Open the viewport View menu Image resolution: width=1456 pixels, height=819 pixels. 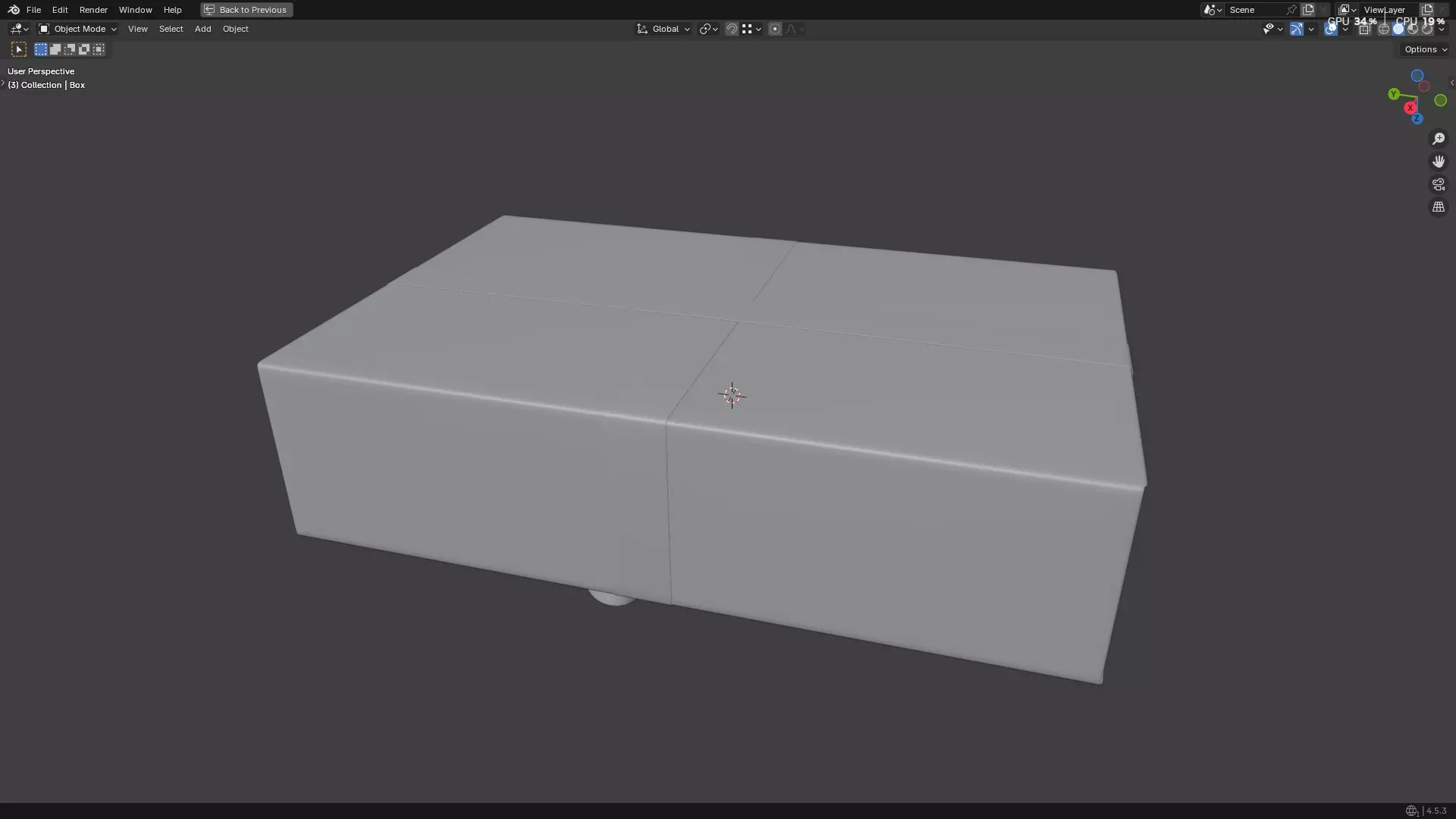pyautogui.click(x=138, y=29)
